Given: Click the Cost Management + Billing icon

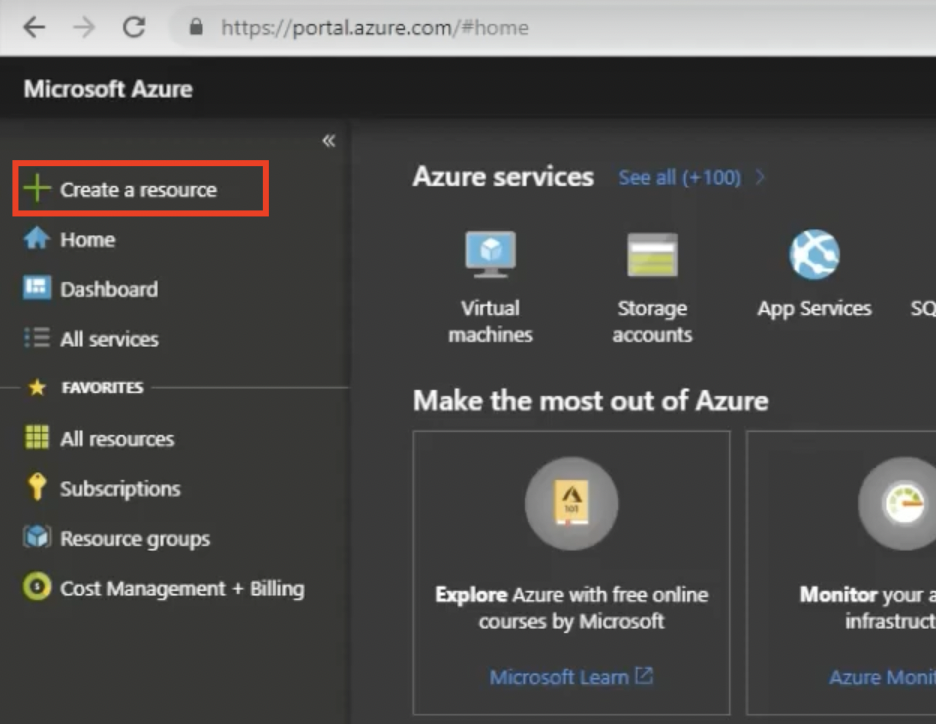Looking at the screenshot, I should click(x=37, y=588).
